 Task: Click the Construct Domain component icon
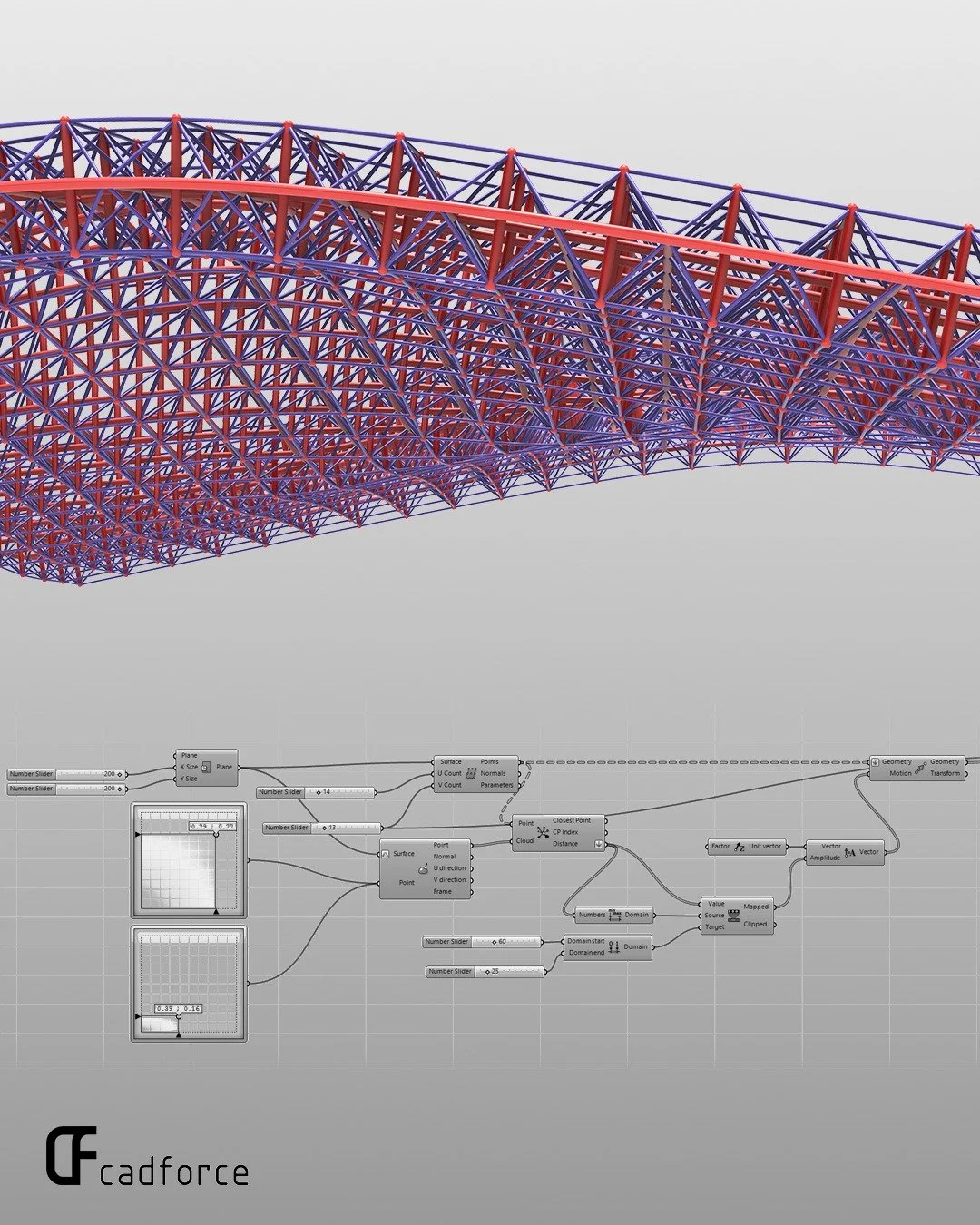[612, 947]
